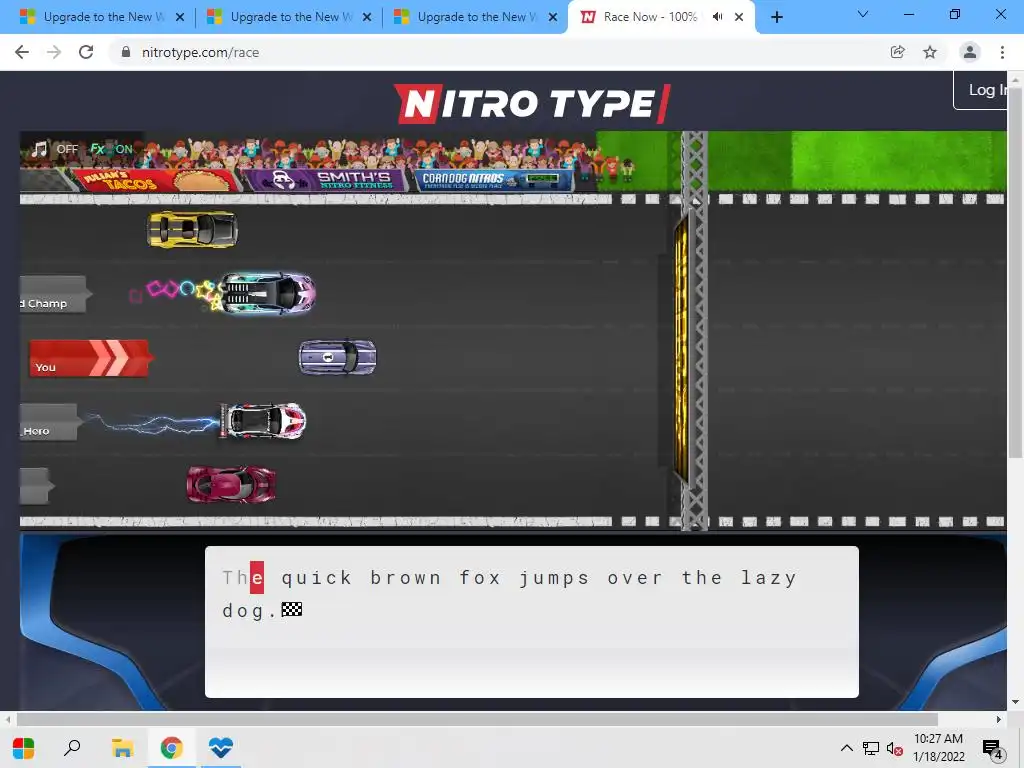
Task: Open Windows Start menu
Action: (24, 748)
